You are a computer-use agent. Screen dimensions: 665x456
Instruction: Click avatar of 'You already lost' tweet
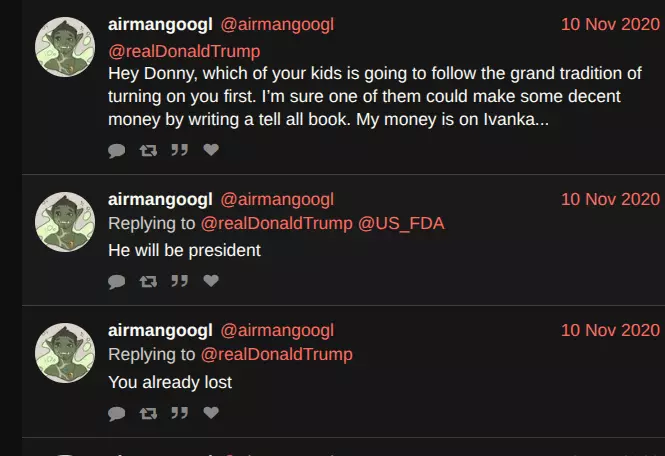coord(65,353)
